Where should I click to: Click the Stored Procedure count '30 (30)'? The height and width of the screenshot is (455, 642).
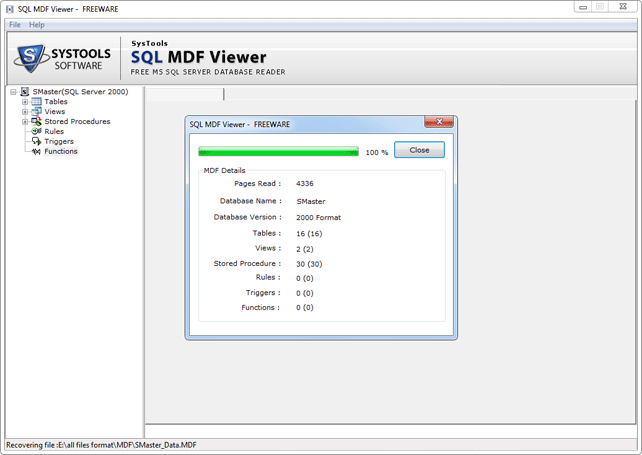(x=309, y=264)
